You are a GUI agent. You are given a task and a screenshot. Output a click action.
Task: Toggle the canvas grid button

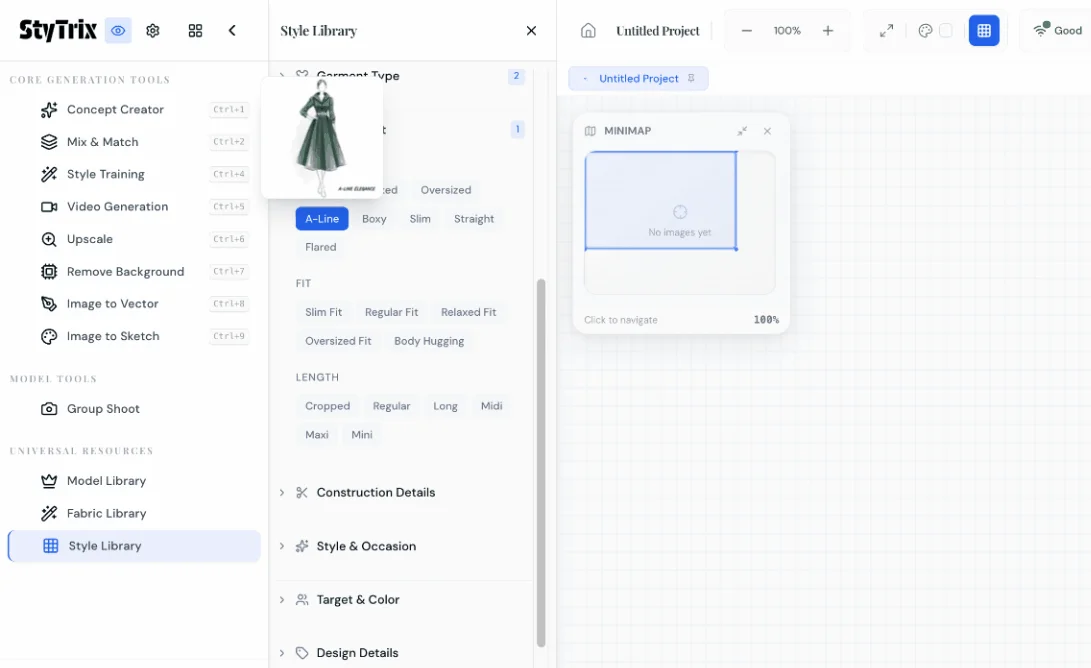click(983, 31)
